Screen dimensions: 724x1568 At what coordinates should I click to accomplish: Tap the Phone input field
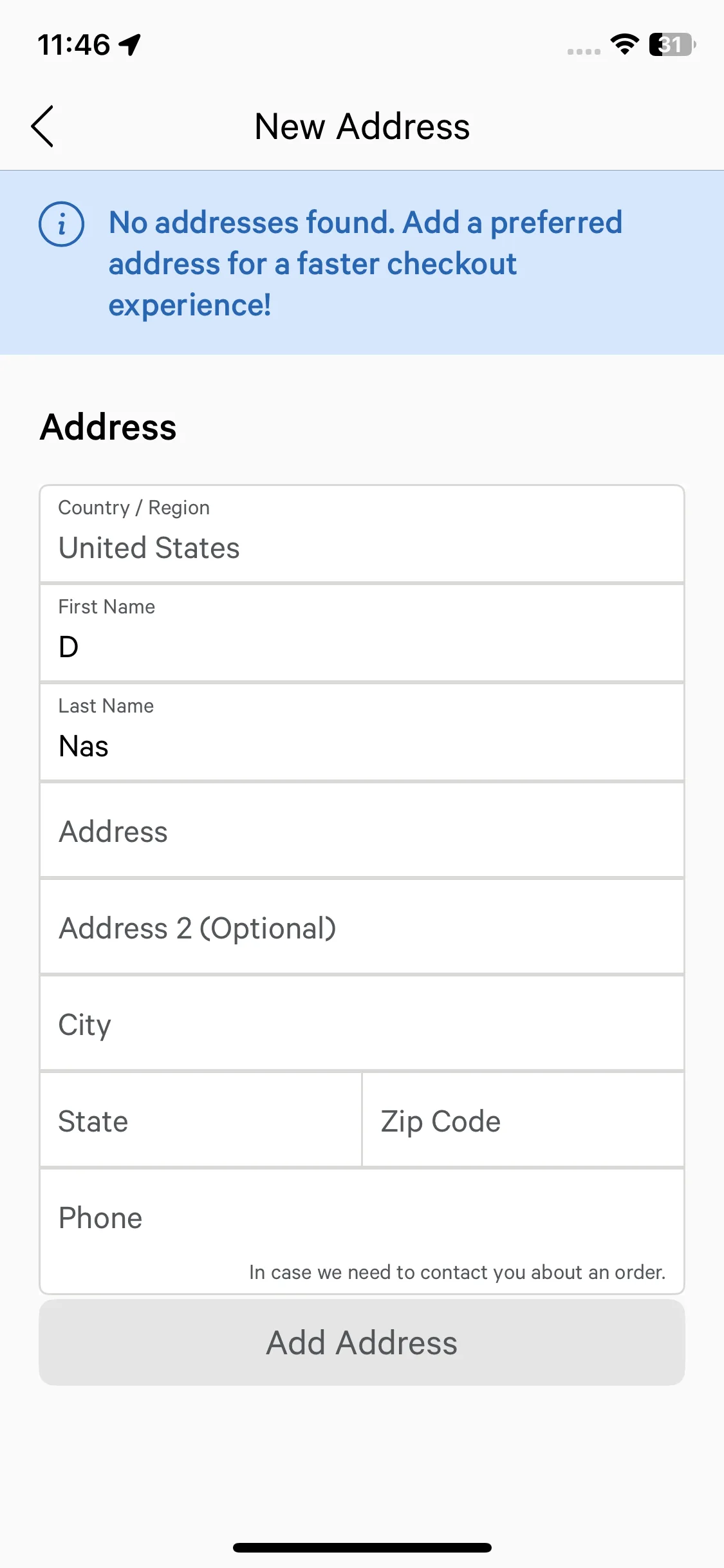click(362, 1217)
